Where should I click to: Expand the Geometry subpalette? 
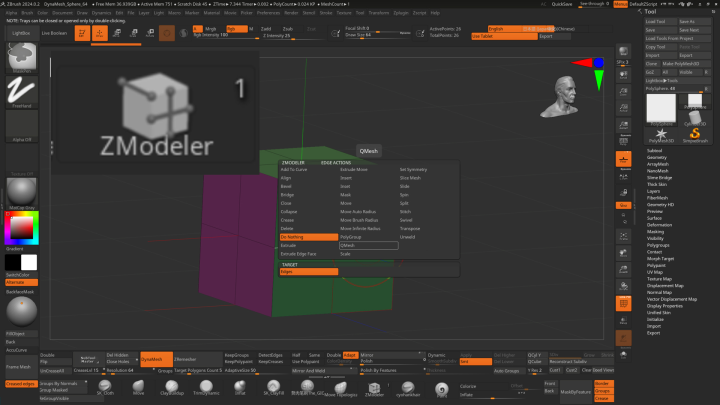coord(657,157)
